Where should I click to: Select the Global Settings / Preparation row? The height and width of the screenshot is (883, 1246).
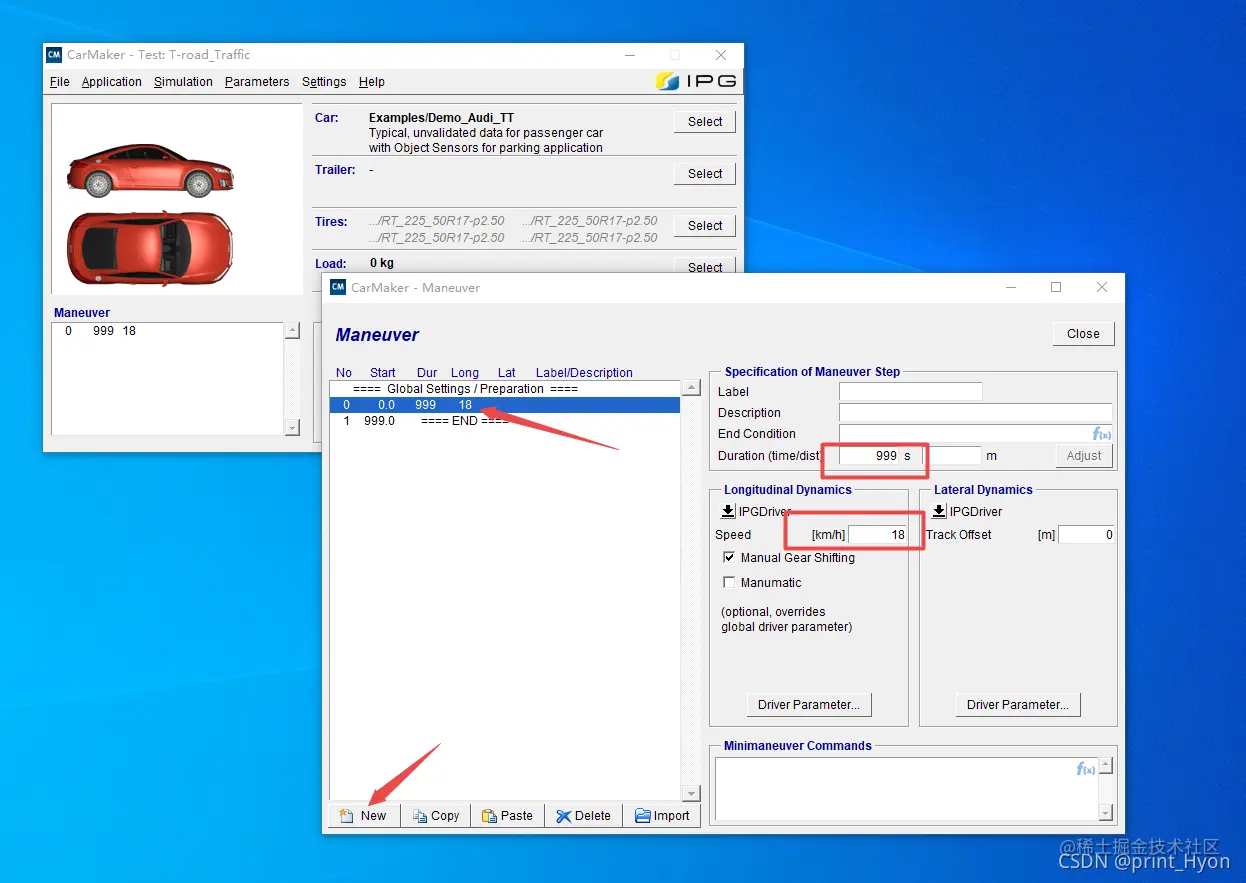505,389
